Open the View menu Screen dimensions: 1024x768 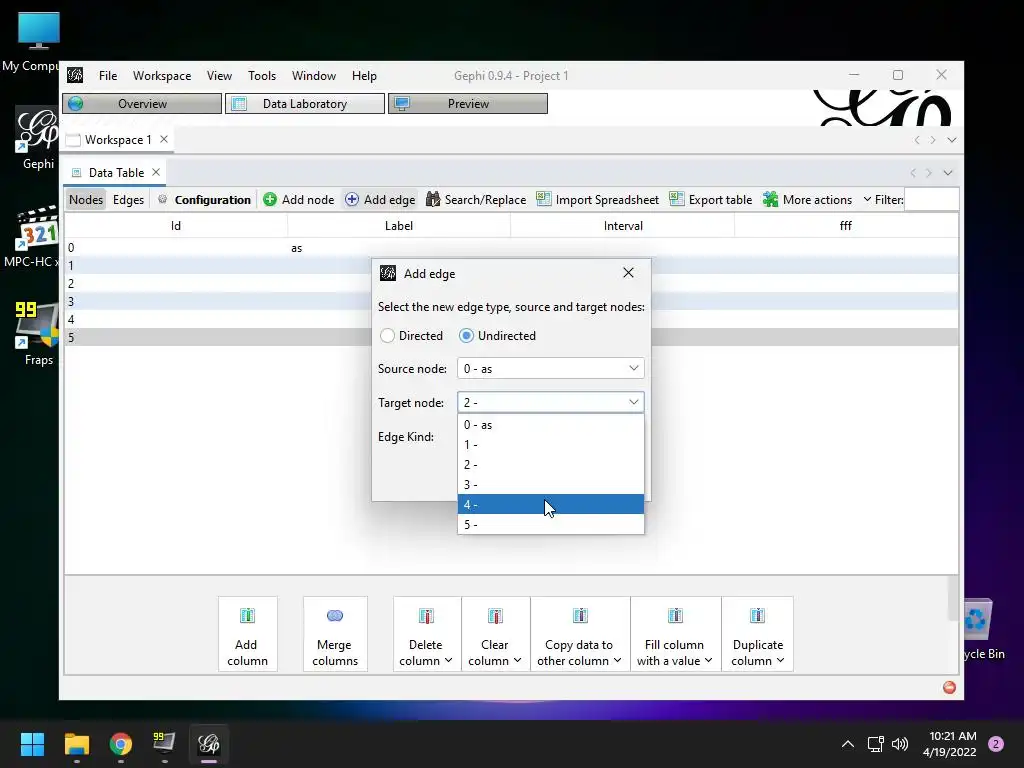coord(219,76)
